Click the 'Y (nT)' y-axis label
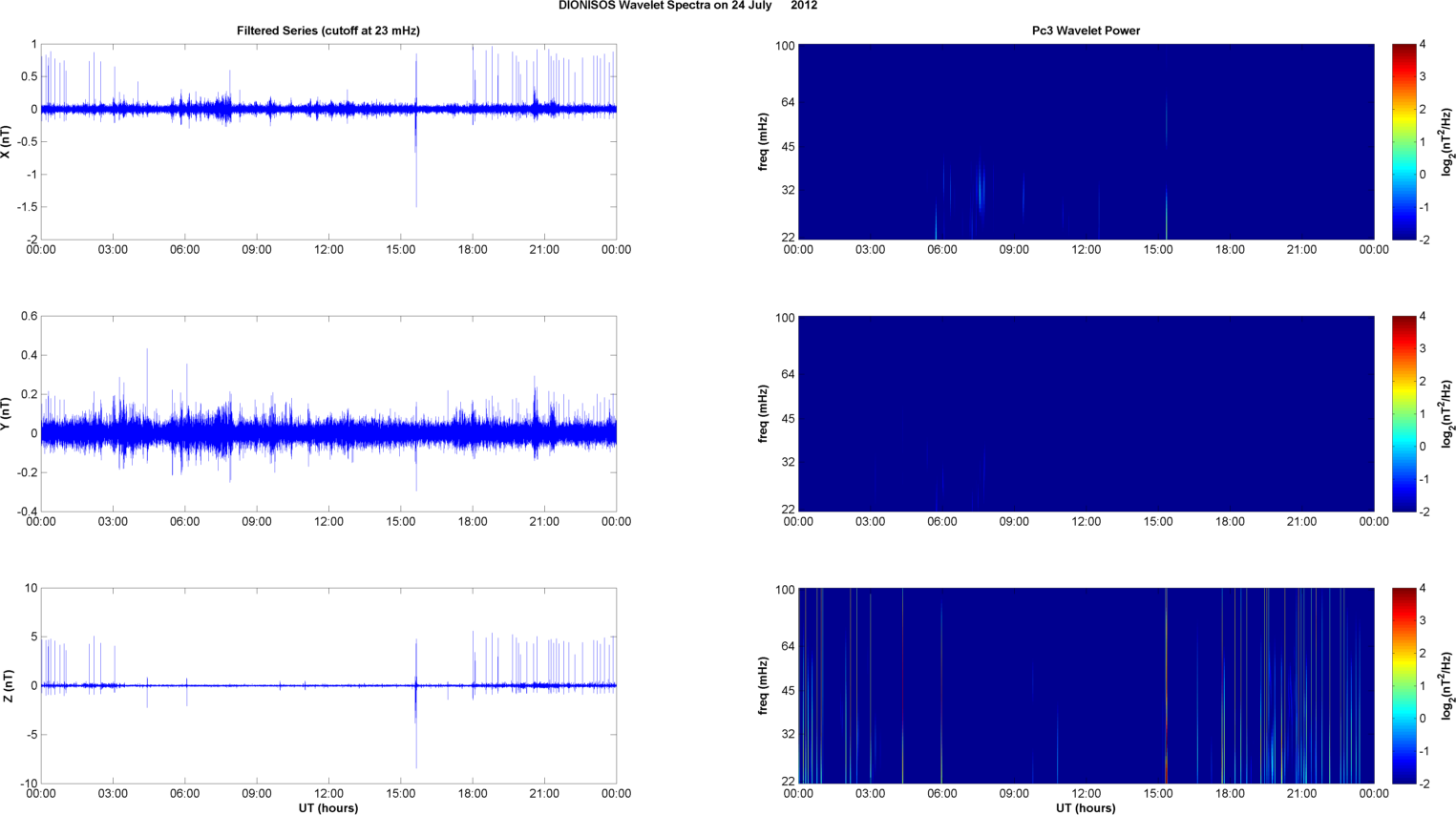 pyautogui.click(x=7, y=414)
